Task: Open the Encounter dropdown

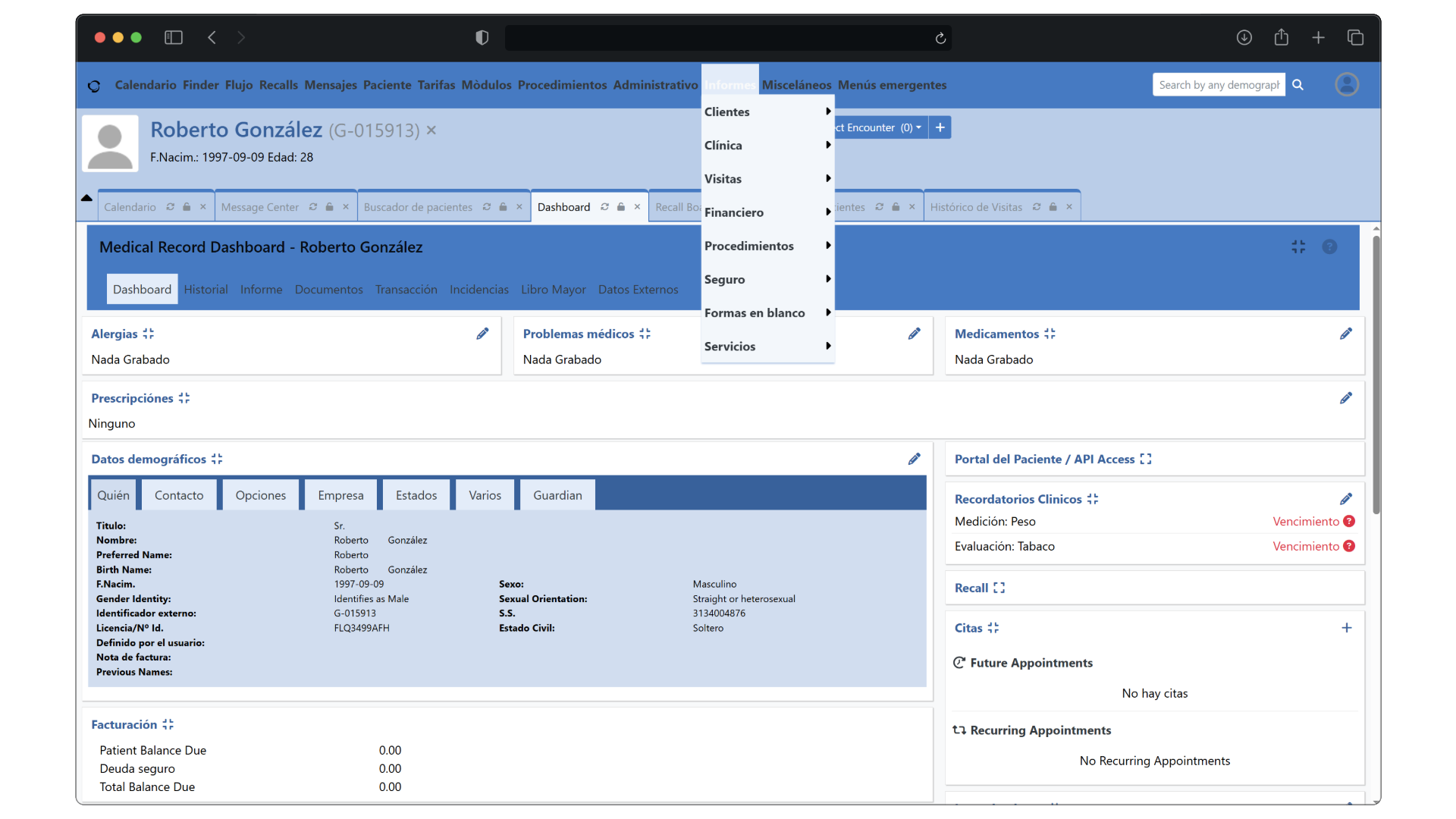Action: [x=880, y=127]
